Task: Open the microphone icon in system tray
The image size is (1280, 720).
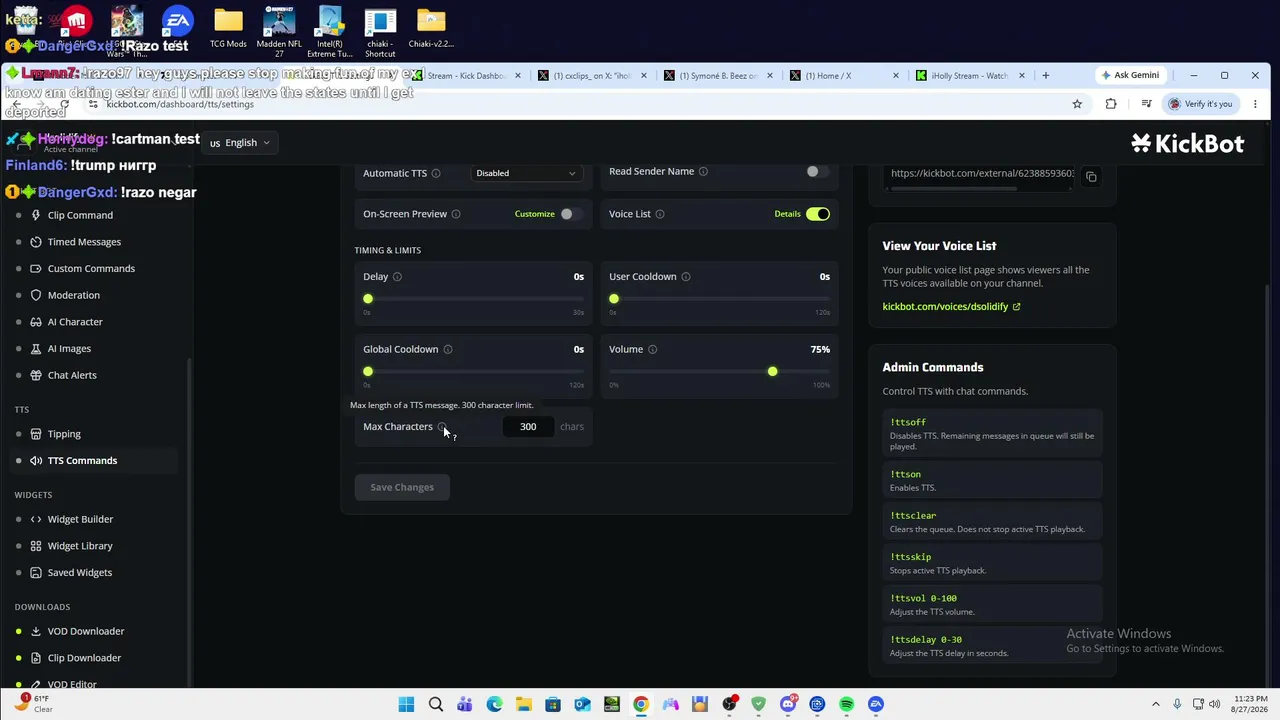Action: [1177, 704]
